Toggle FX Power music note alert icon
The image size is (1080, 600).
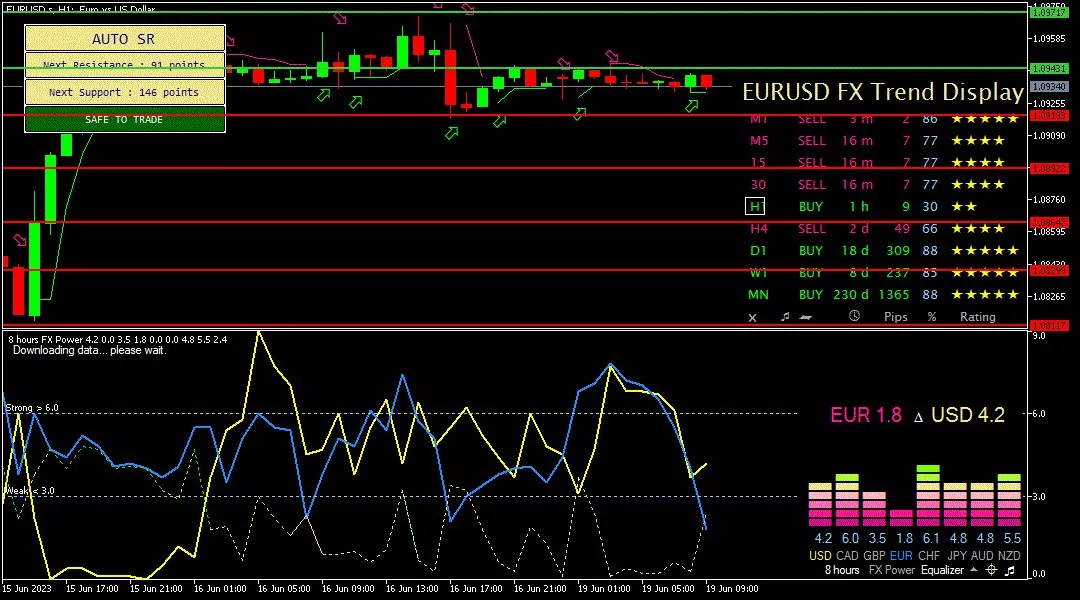pos(1010,570)
